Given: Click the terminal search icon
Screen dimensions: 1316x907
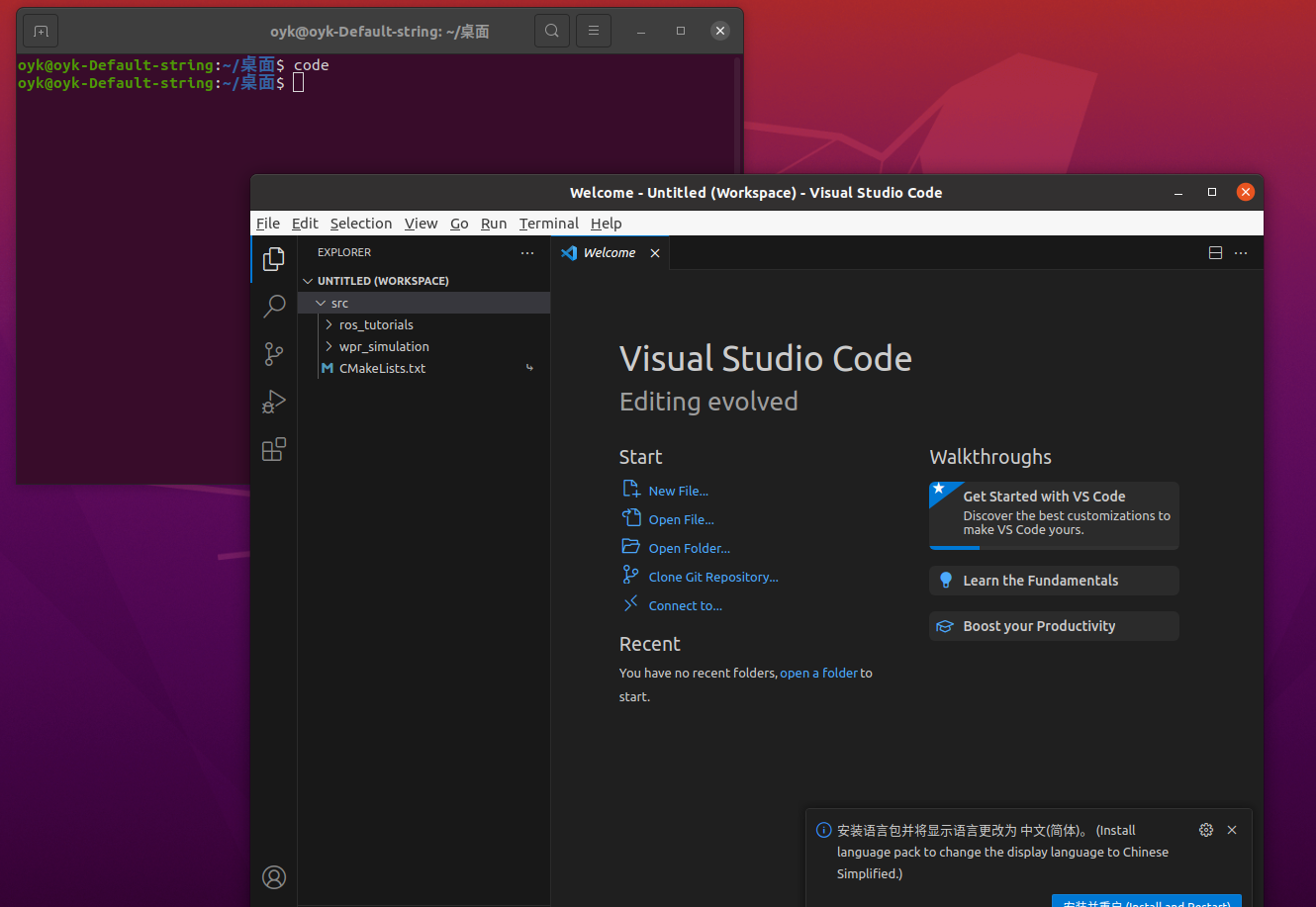Looking at the screenshot, I should [x=552, y=31].
